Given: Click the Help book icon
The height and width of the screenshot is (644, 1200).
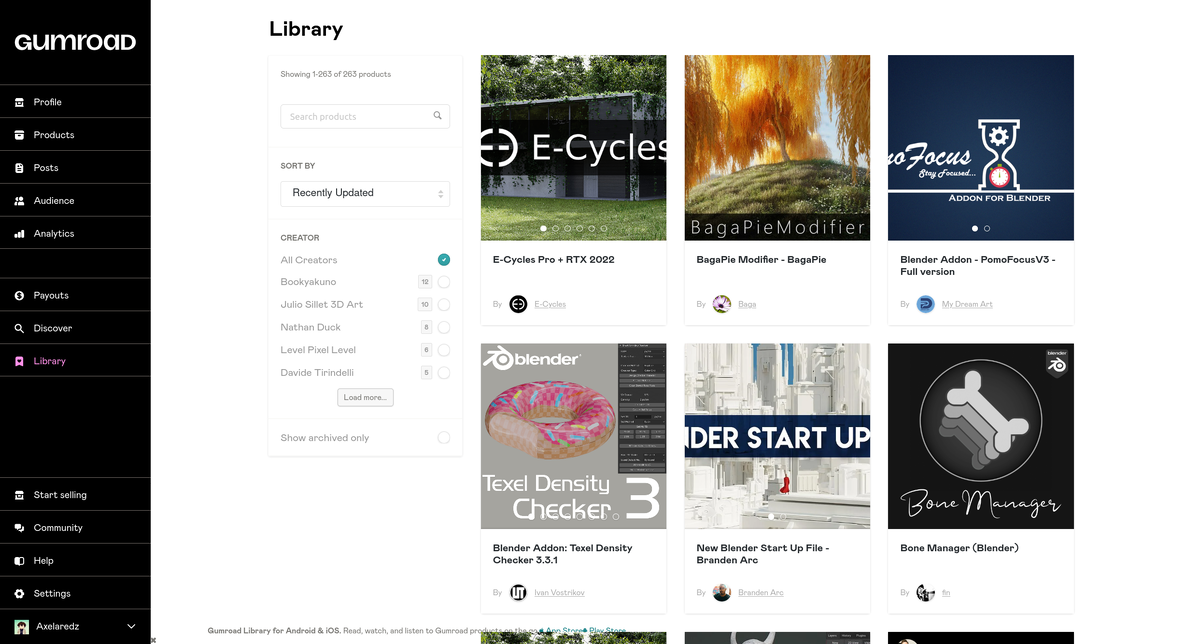Looking at the screenshot, I should pyautogui.click(x=19, y=561).
